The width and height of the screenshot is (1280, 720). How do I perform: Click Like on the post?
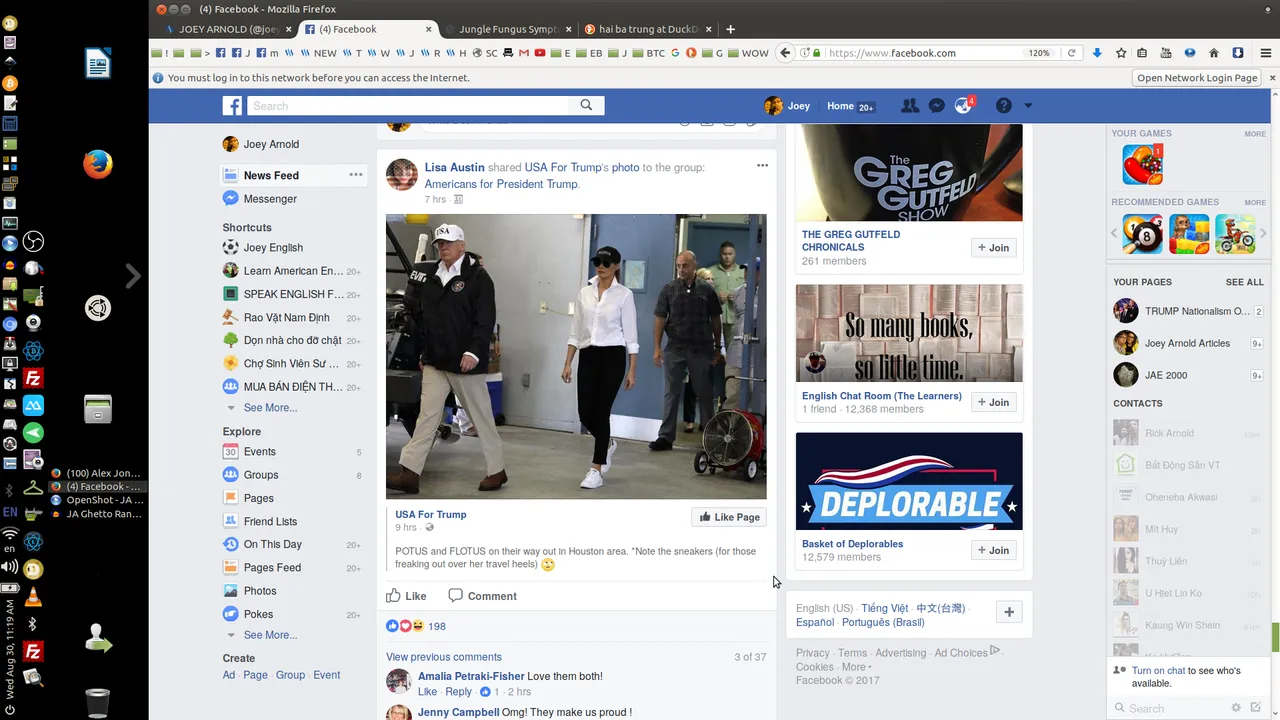coord(407,596)
